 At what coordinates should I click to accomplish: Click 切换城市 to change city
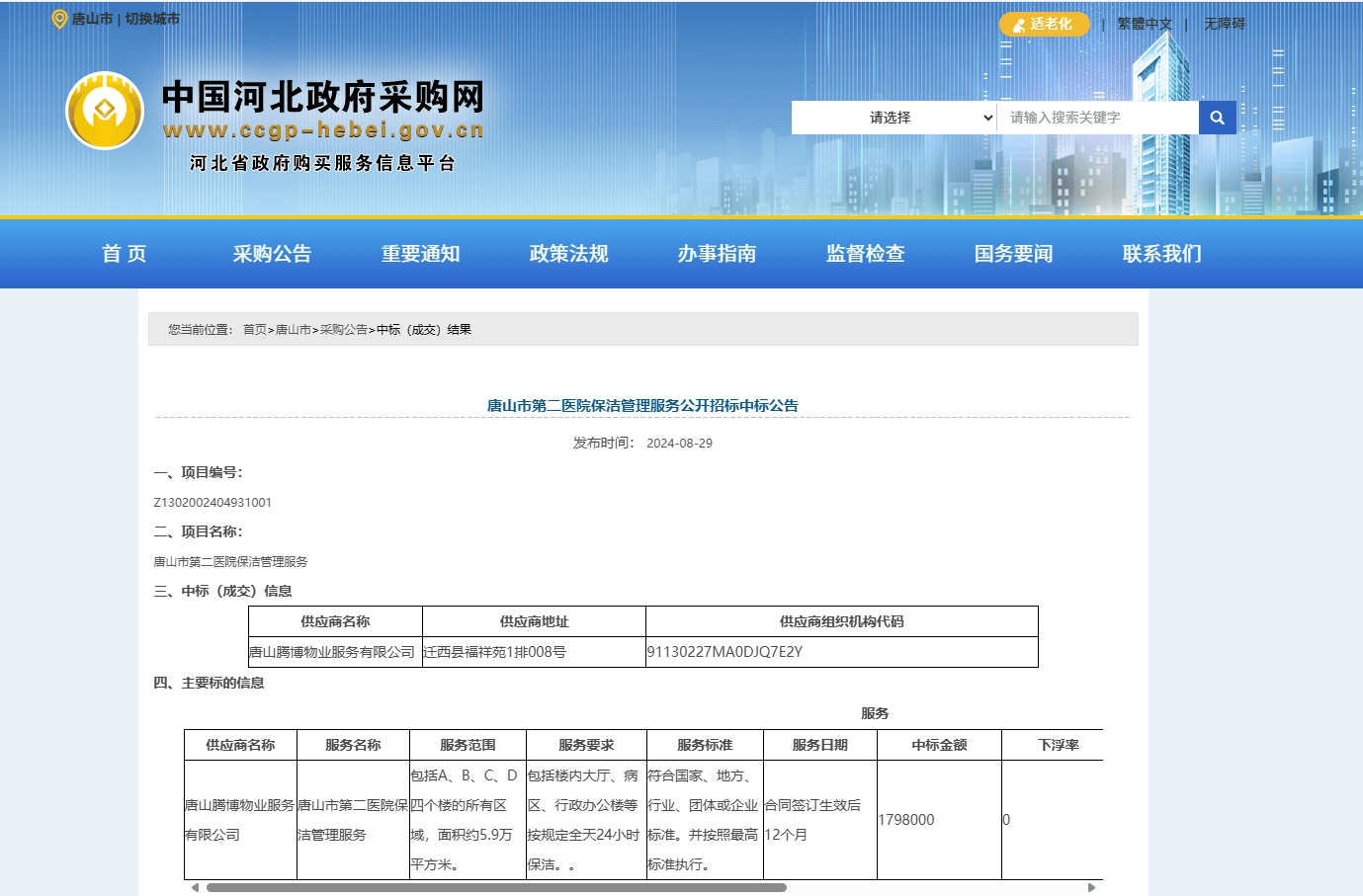152,19
